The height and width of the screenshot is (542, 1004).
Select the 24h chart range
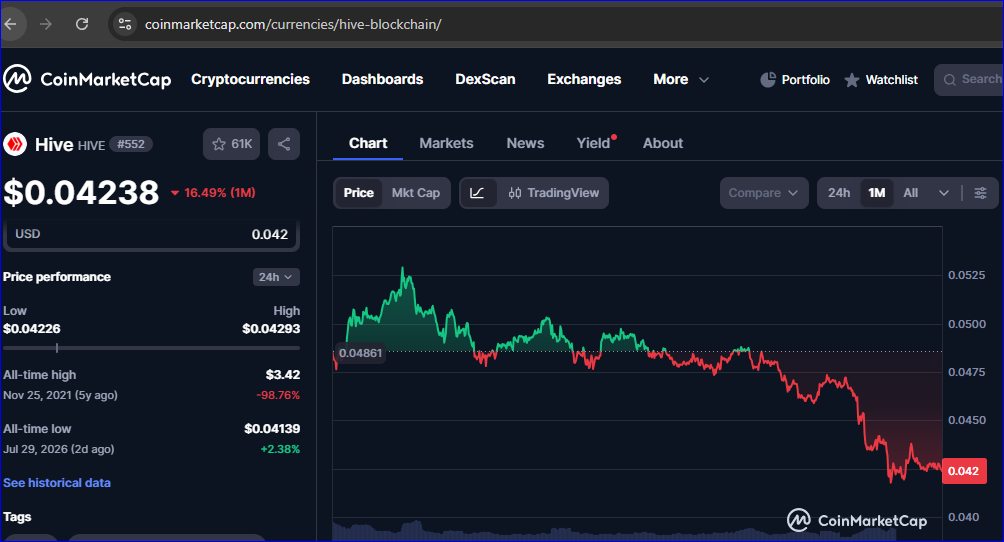pos(839,193)
